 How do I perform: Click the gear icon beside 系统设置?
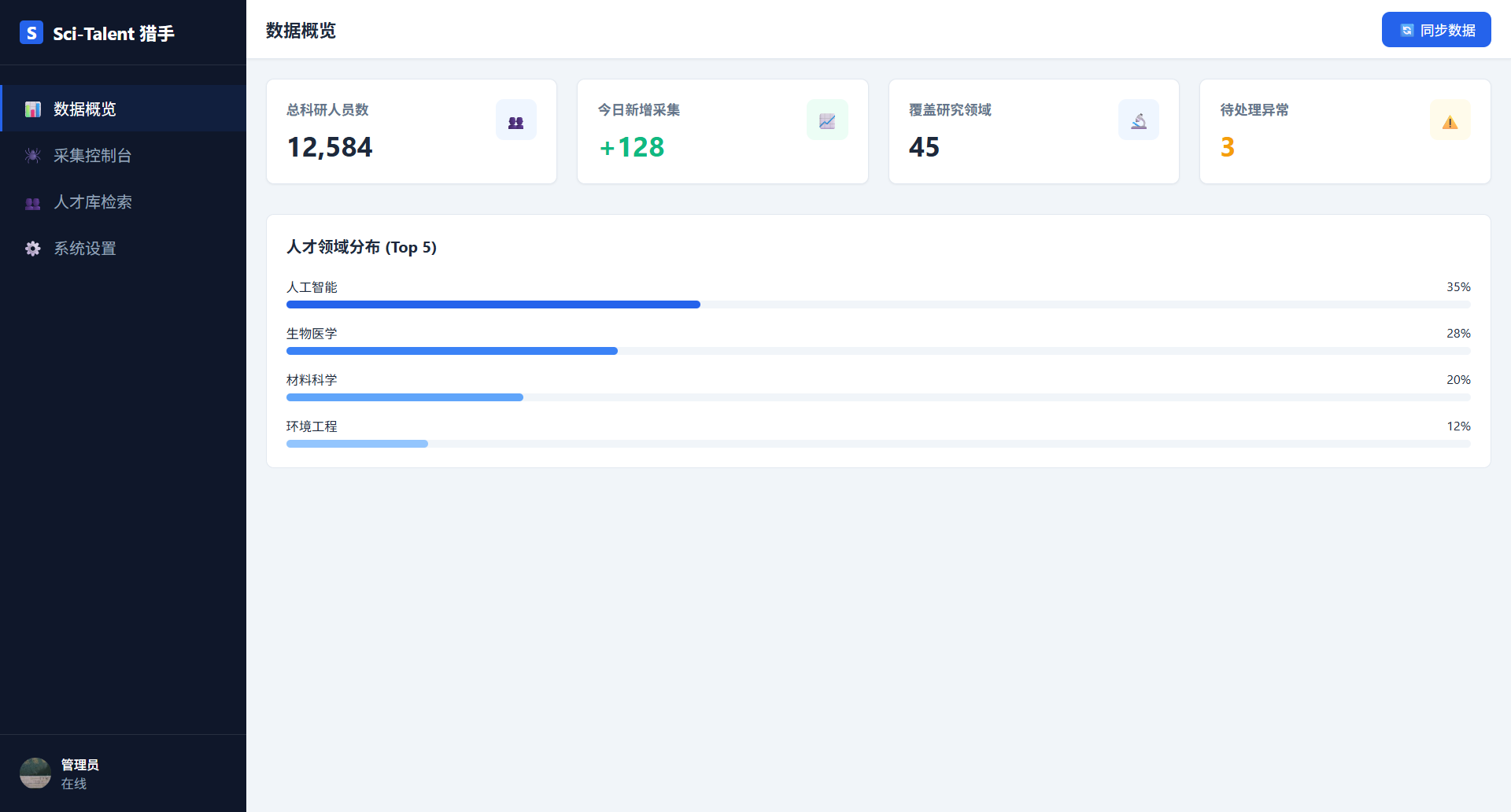point(32,249)
